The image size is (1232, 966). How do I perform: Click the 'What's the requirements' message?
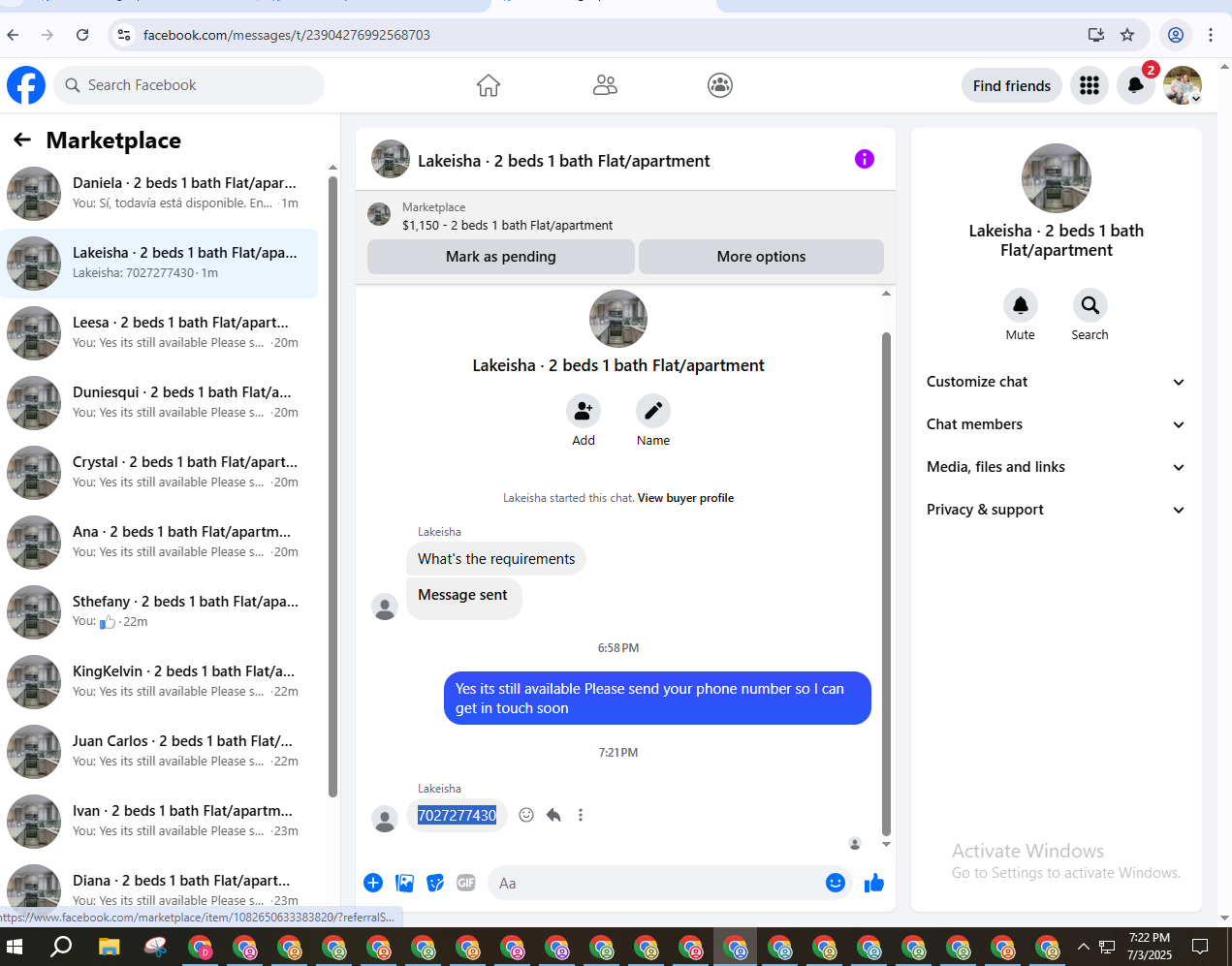(x=496, y=559)
